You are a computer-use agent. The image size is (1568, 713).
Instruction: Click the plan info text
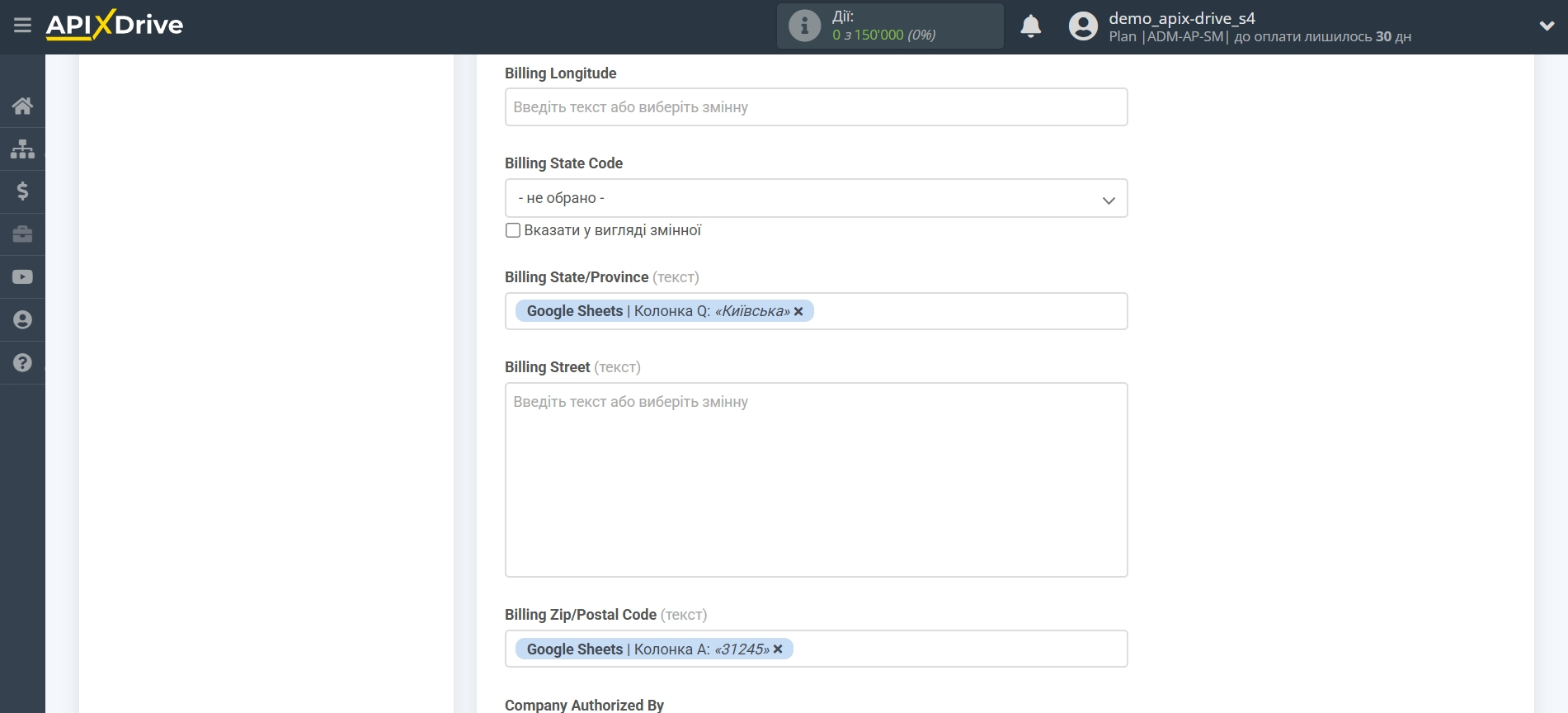[1260, 37]
